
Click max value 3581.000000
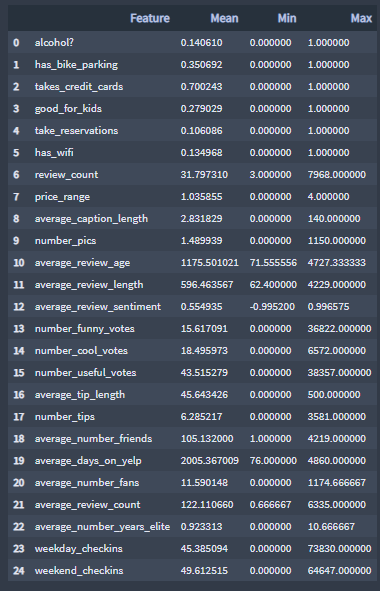tap(337, 416)
